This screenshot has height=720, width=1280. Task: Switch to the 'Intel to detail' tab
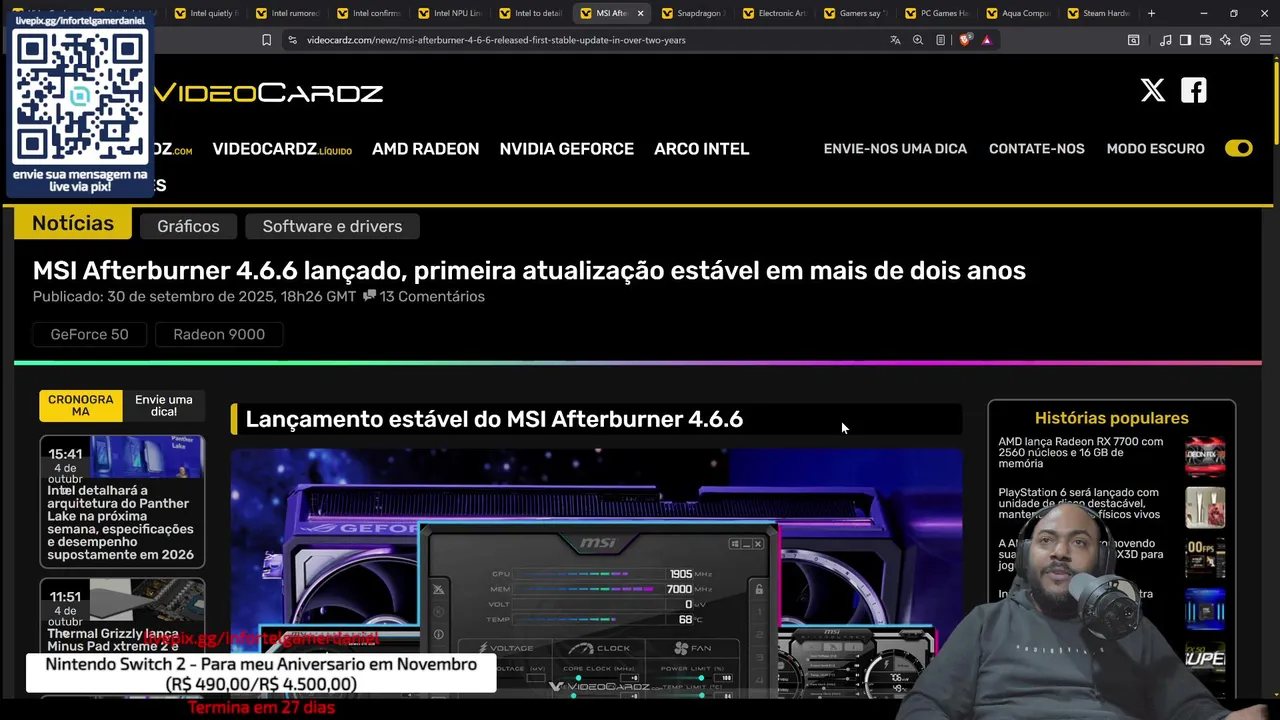click(530, 13)
